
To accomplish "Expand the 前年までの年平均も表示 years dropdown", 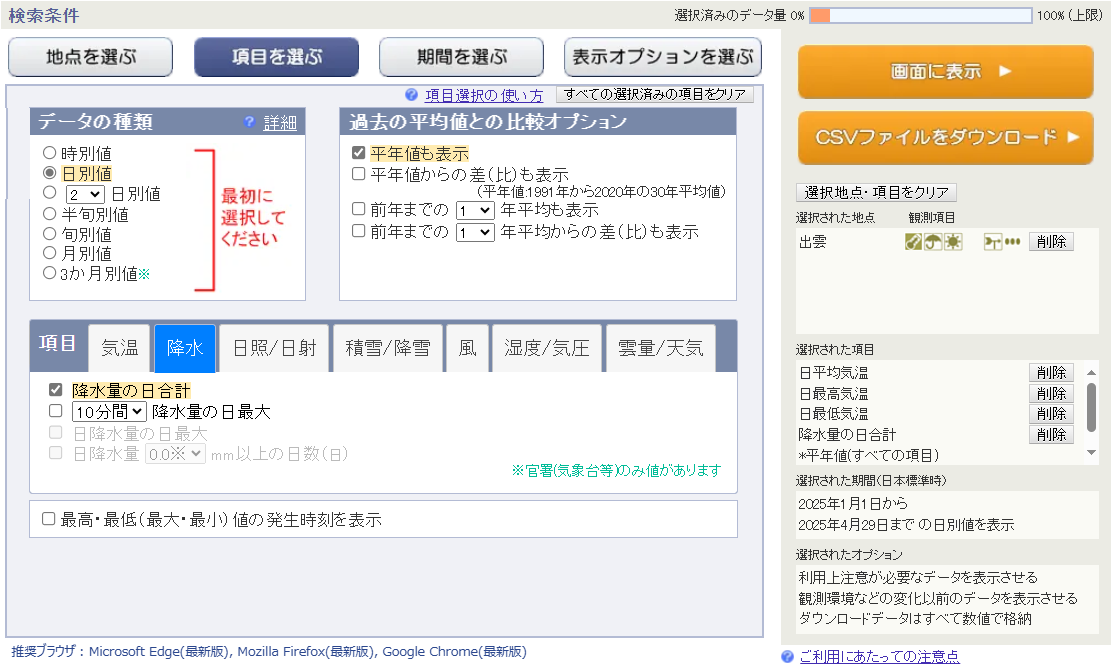I will coord(474,211).
